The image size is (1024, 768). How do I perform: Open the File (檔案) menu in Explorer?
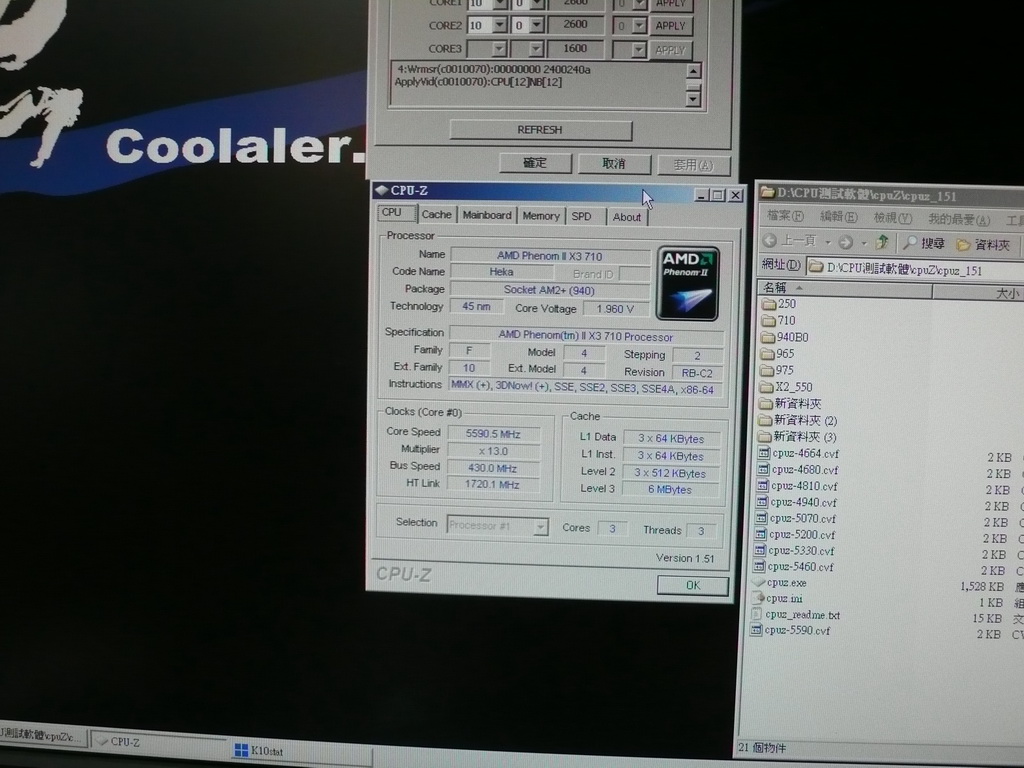[786, 216]
